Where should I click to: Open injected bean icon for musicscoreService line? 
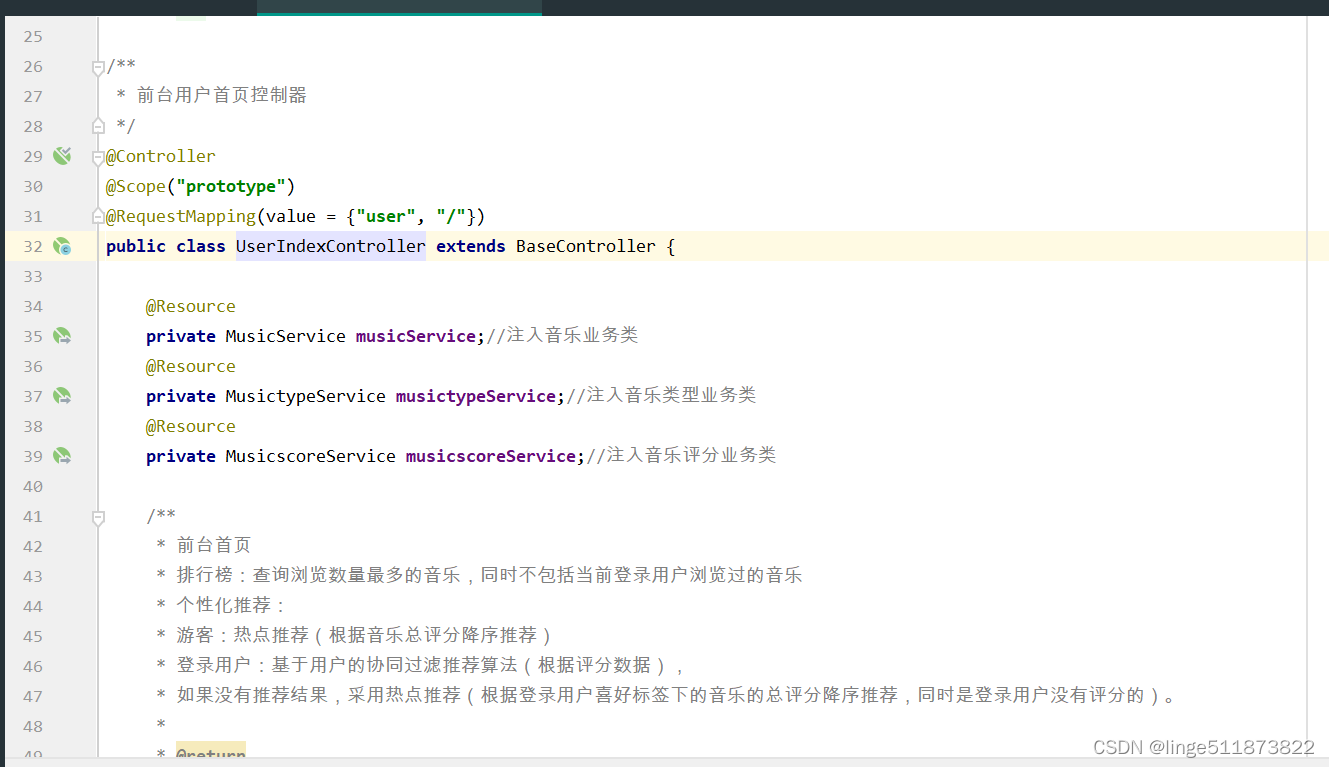pyautogui.click(x=62, y=456)
